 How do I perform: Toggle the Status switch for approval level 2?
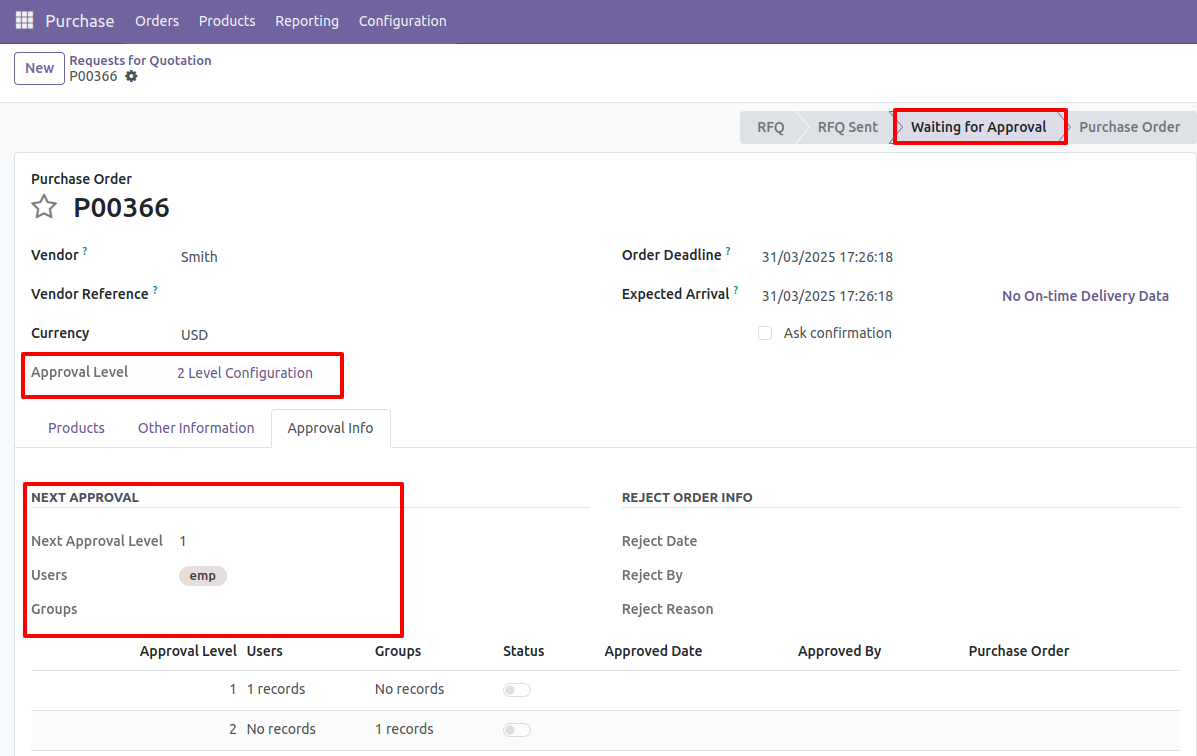(516, 729)
